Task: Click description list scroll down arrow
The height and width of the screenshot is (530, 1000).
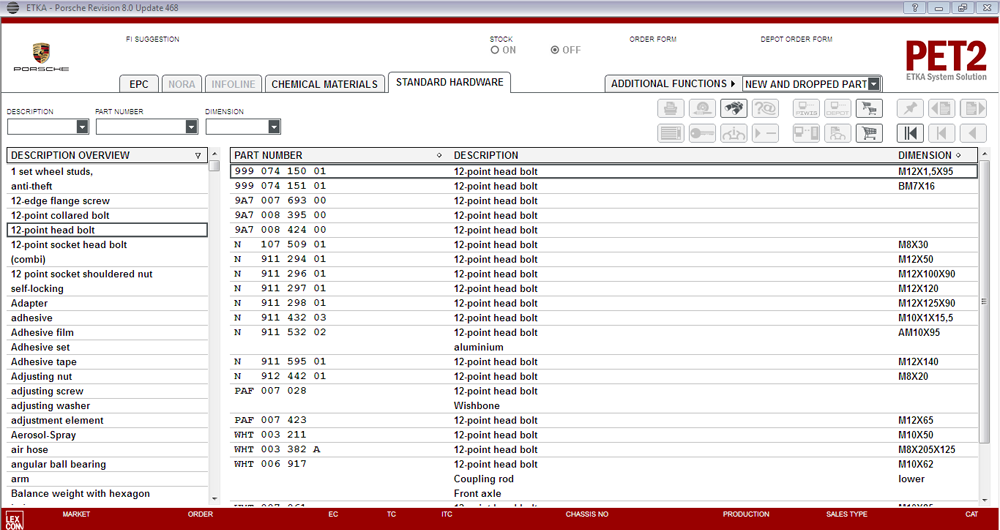Action: pos(214,499)
